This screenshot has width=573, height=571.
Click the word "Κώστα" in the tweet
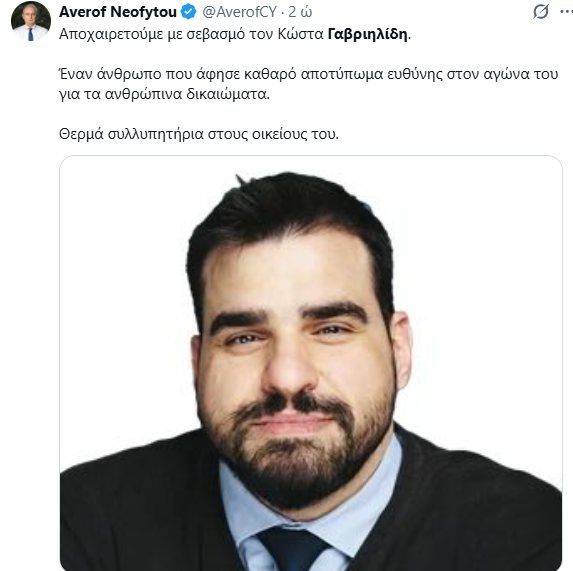pos(300,34)
